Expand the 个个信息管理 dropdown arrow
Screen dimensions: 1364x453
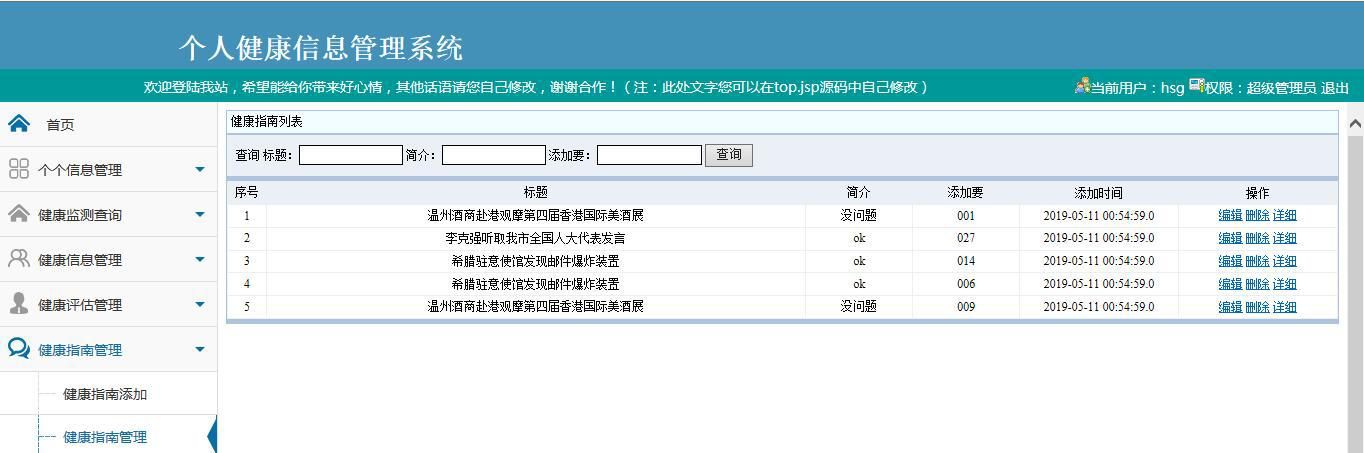point(200,169)
